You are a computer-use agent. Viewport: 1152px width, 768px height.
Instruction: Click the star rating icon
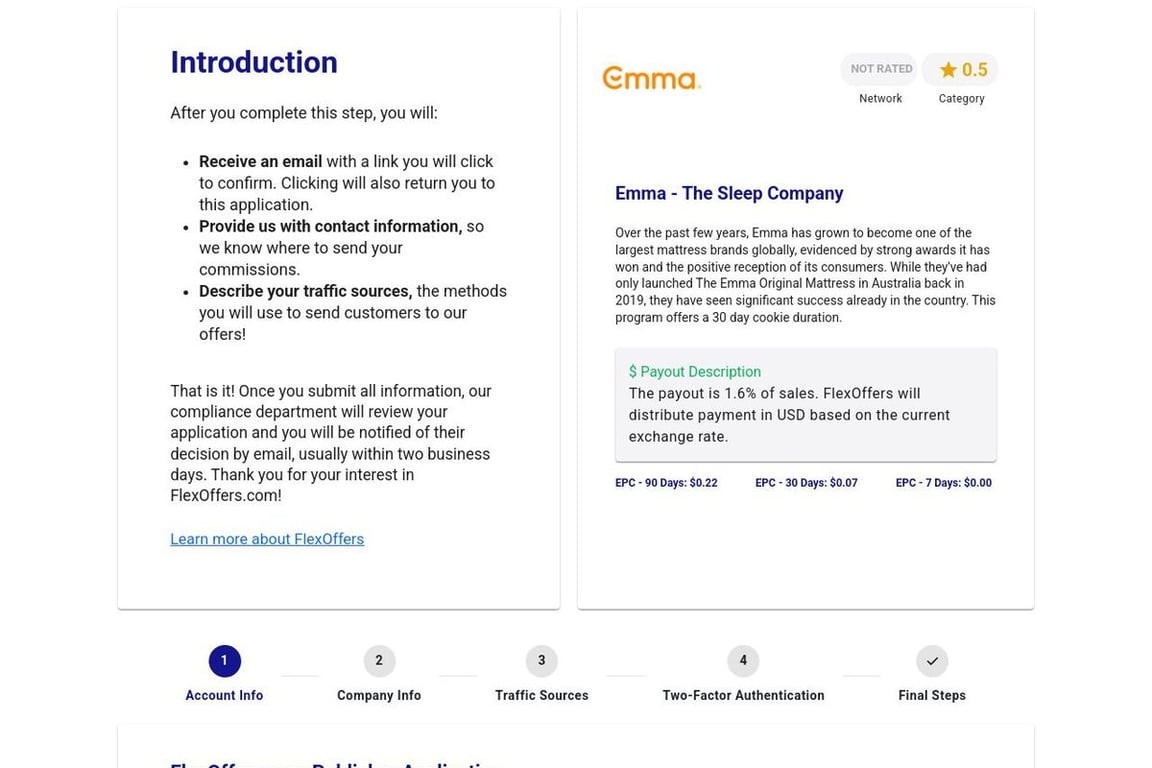coord(948,70)
